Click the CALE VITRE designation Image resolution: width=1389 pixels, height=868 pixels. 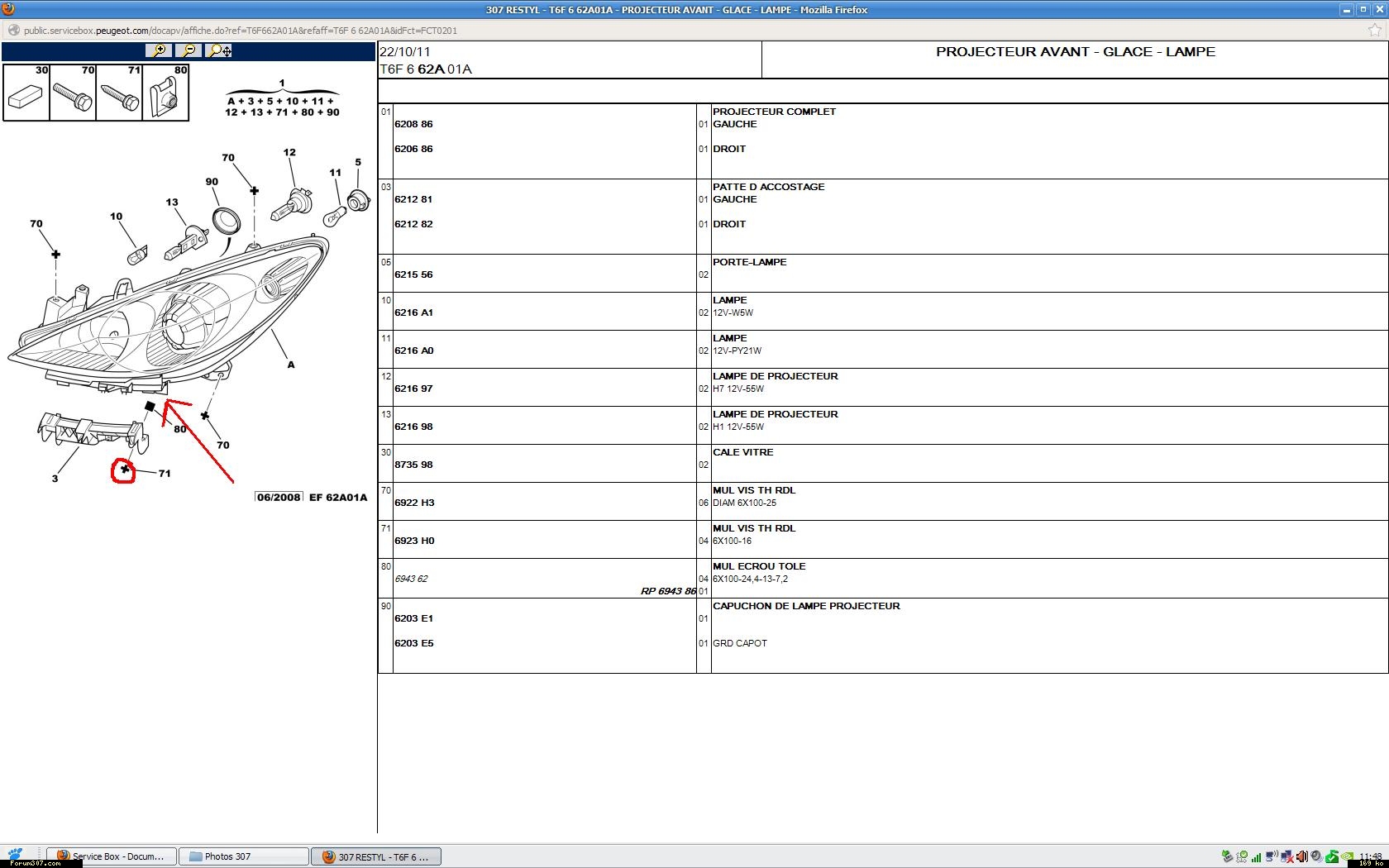pos(742,452)
